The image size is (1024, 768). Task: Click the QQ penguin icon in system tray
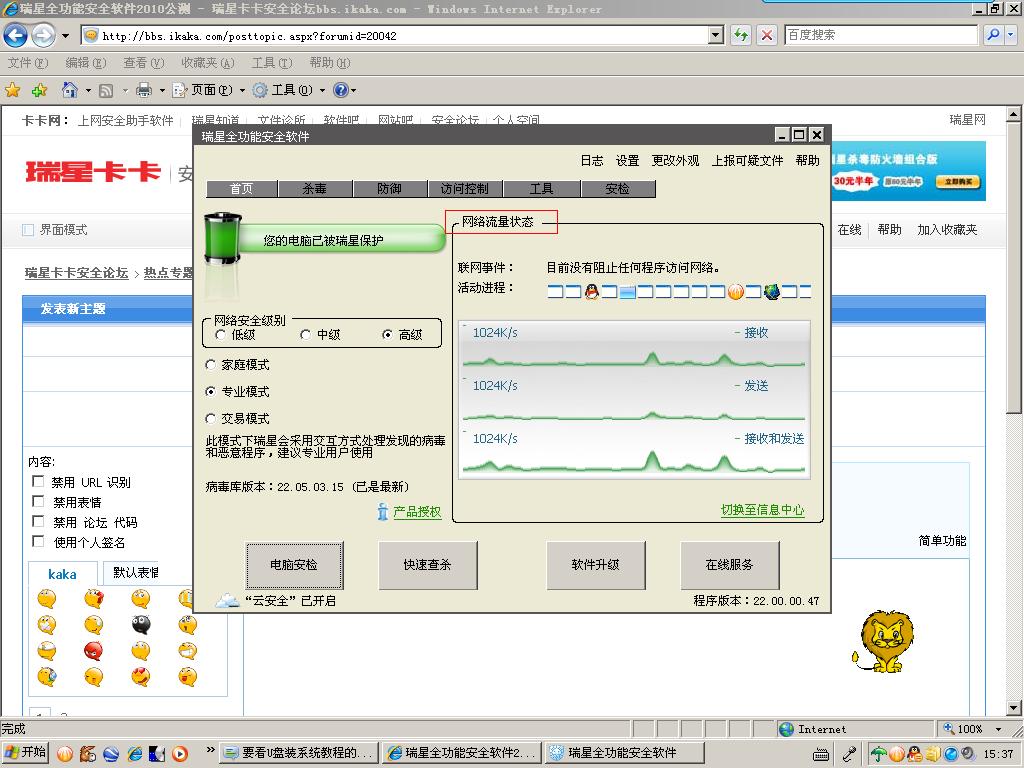914,754
